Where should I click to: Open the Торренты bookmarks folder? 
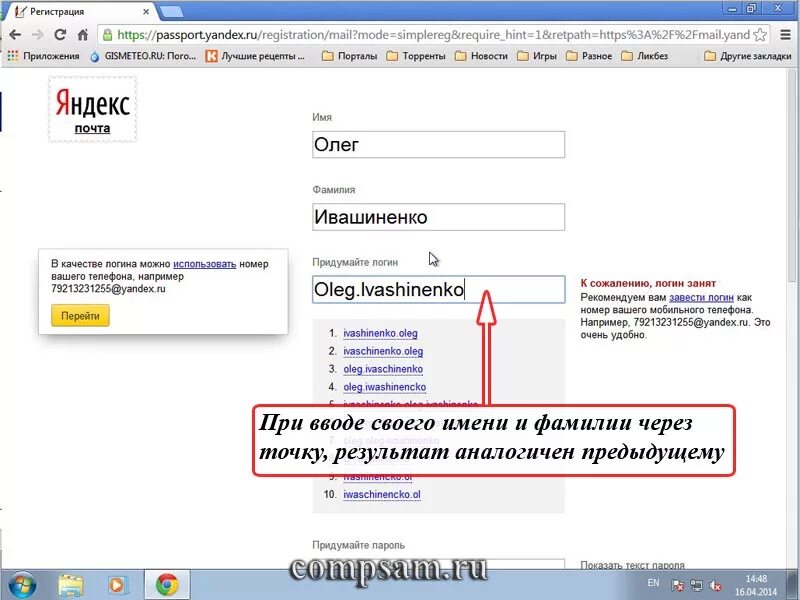(x=416, y=56)
